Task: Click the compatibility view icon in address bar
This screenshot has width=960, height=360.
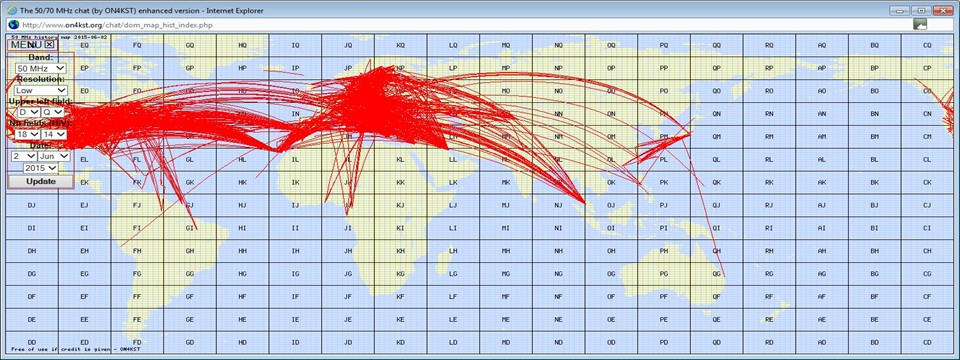Action: coord(920,24)
